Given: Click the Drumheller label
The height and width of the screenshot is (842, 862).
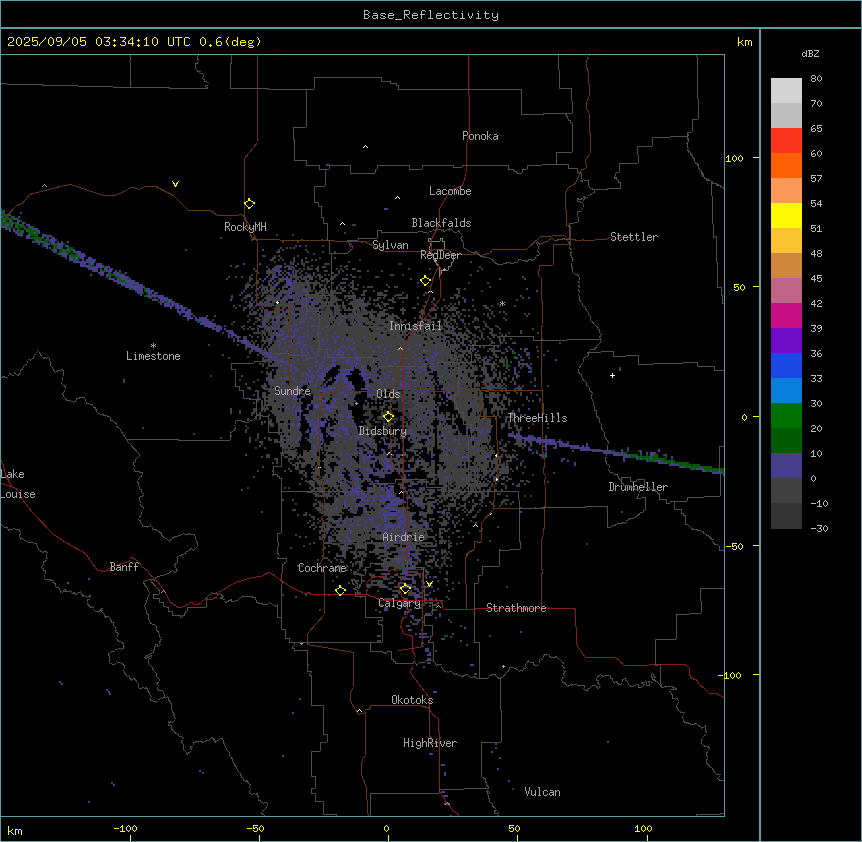Looking at the screenshot, I should [638, 487].
